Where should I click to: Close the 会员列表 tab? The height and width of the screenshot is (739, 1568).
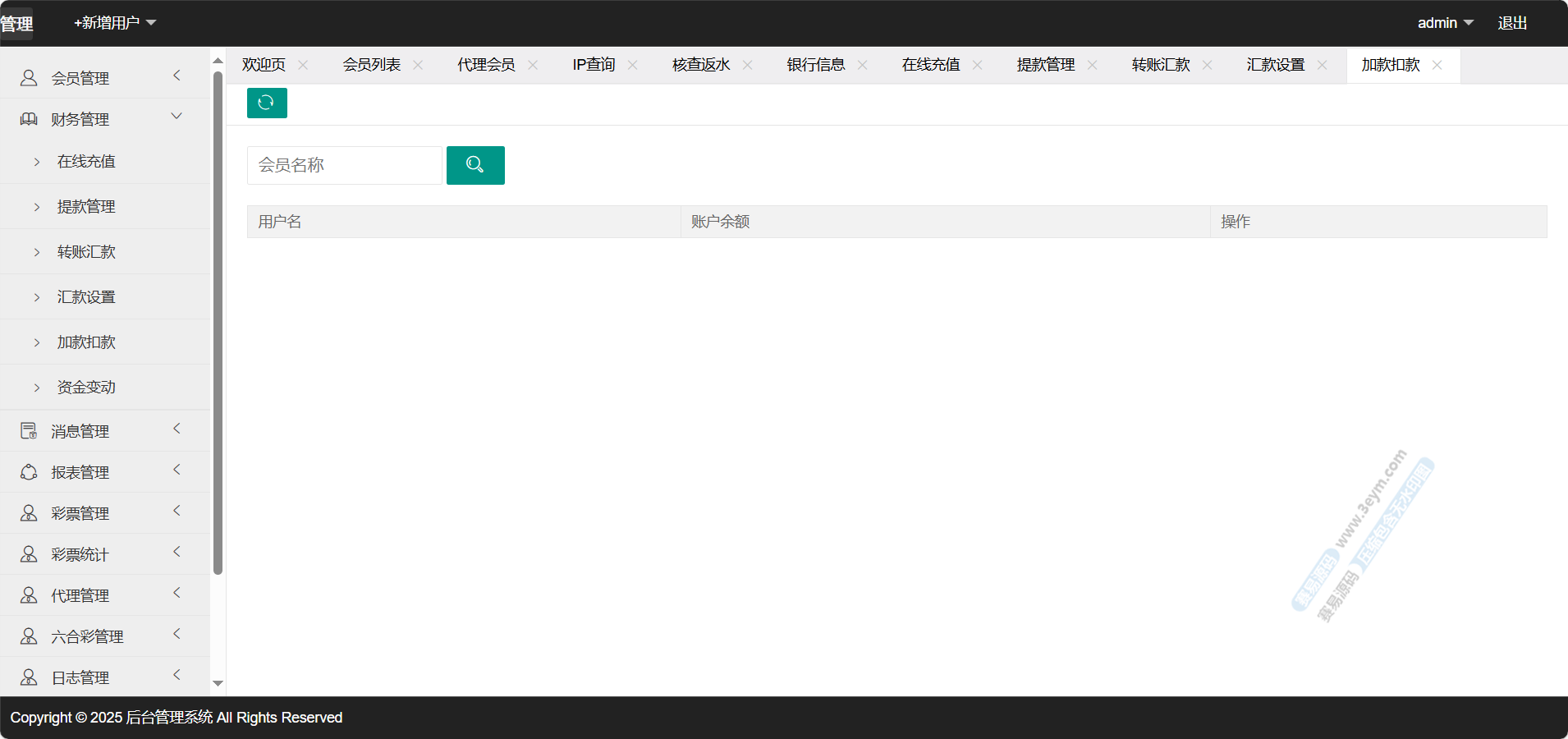click(x=418, y=65)
